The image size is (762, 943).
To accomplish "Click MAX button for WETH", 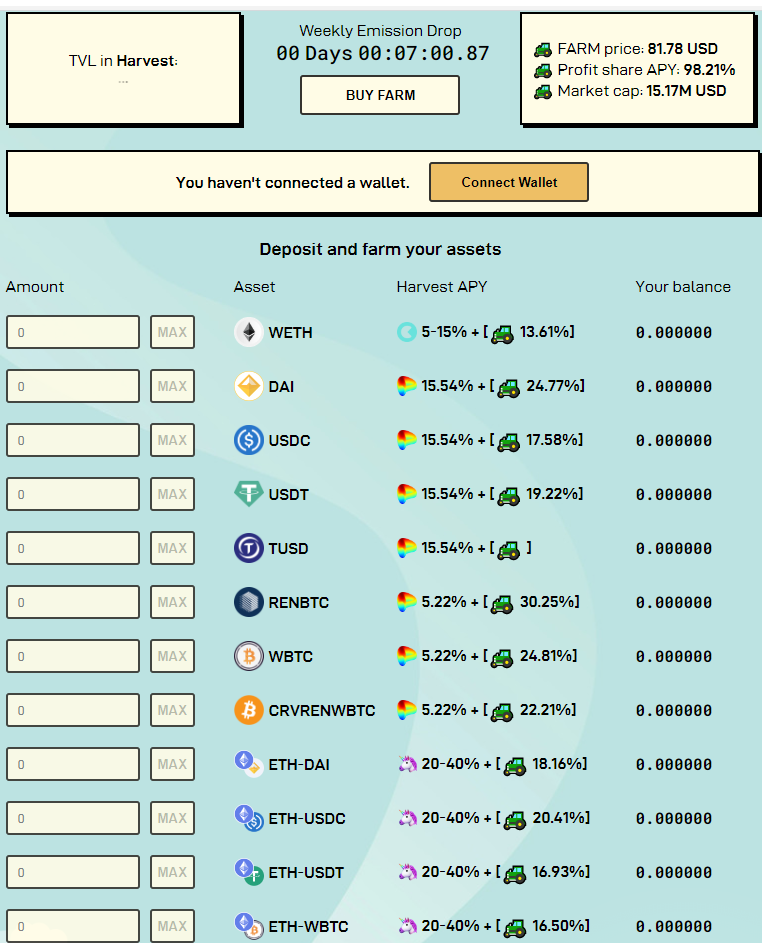I will tap(173, 332).
